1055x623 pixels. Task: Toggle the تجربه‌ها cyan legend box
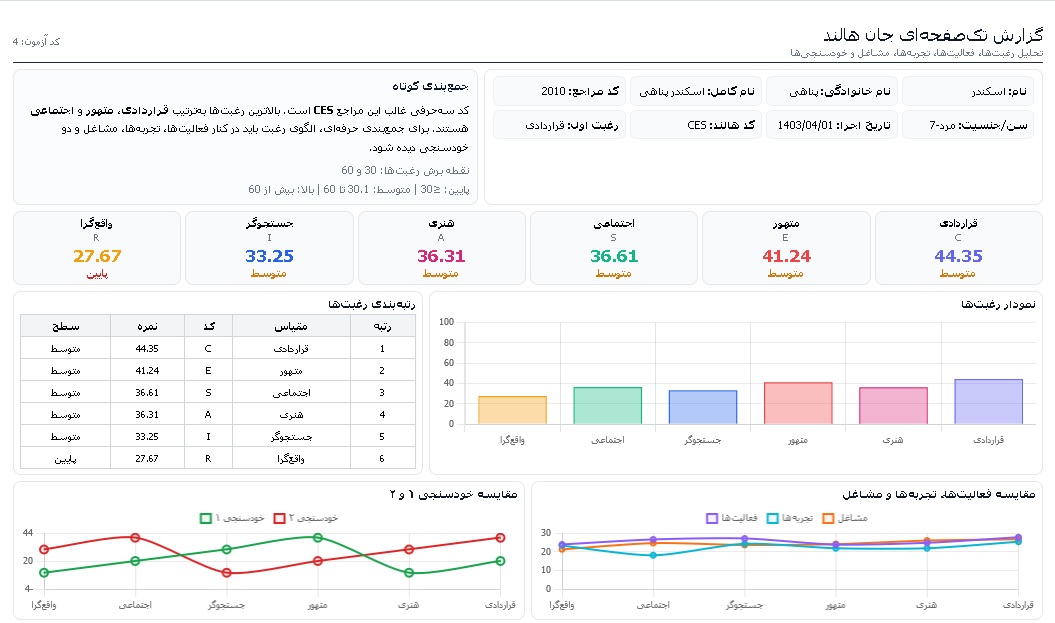[x=772, y=518]
